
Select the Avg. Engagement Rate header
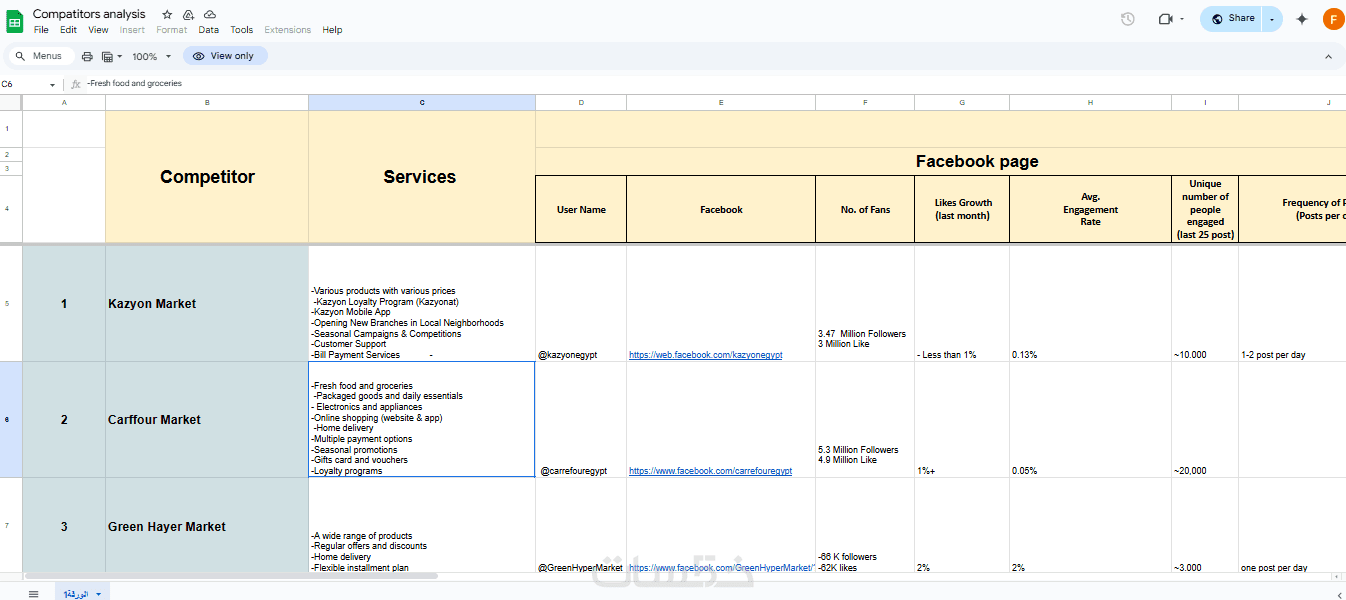coord(1090,210)
